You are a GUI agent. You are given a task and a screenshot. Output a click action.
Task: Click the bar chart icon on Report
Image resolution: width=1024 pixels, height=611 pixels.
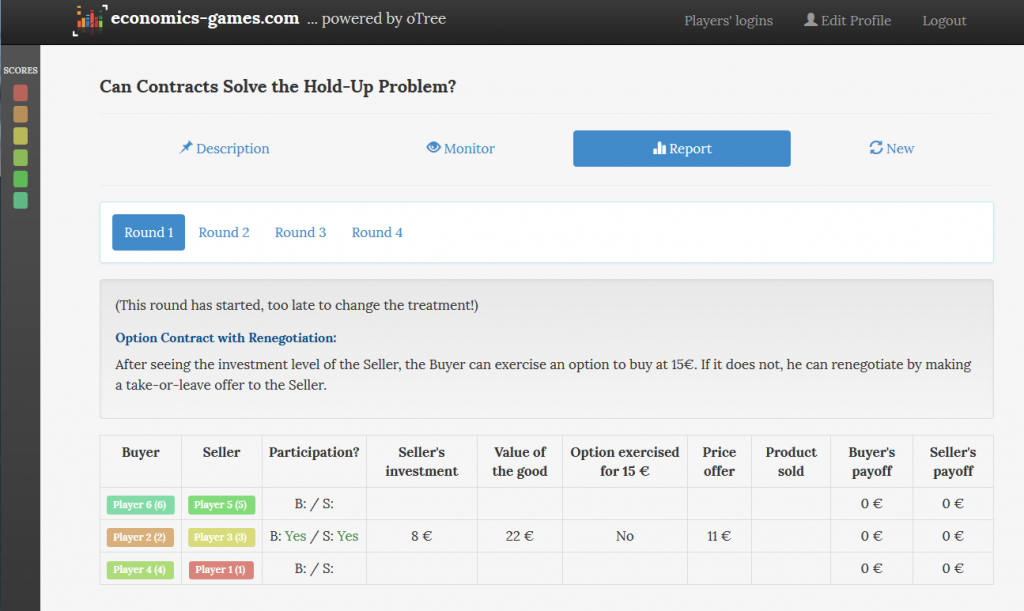pyautogui.click(x=659, y=149)
